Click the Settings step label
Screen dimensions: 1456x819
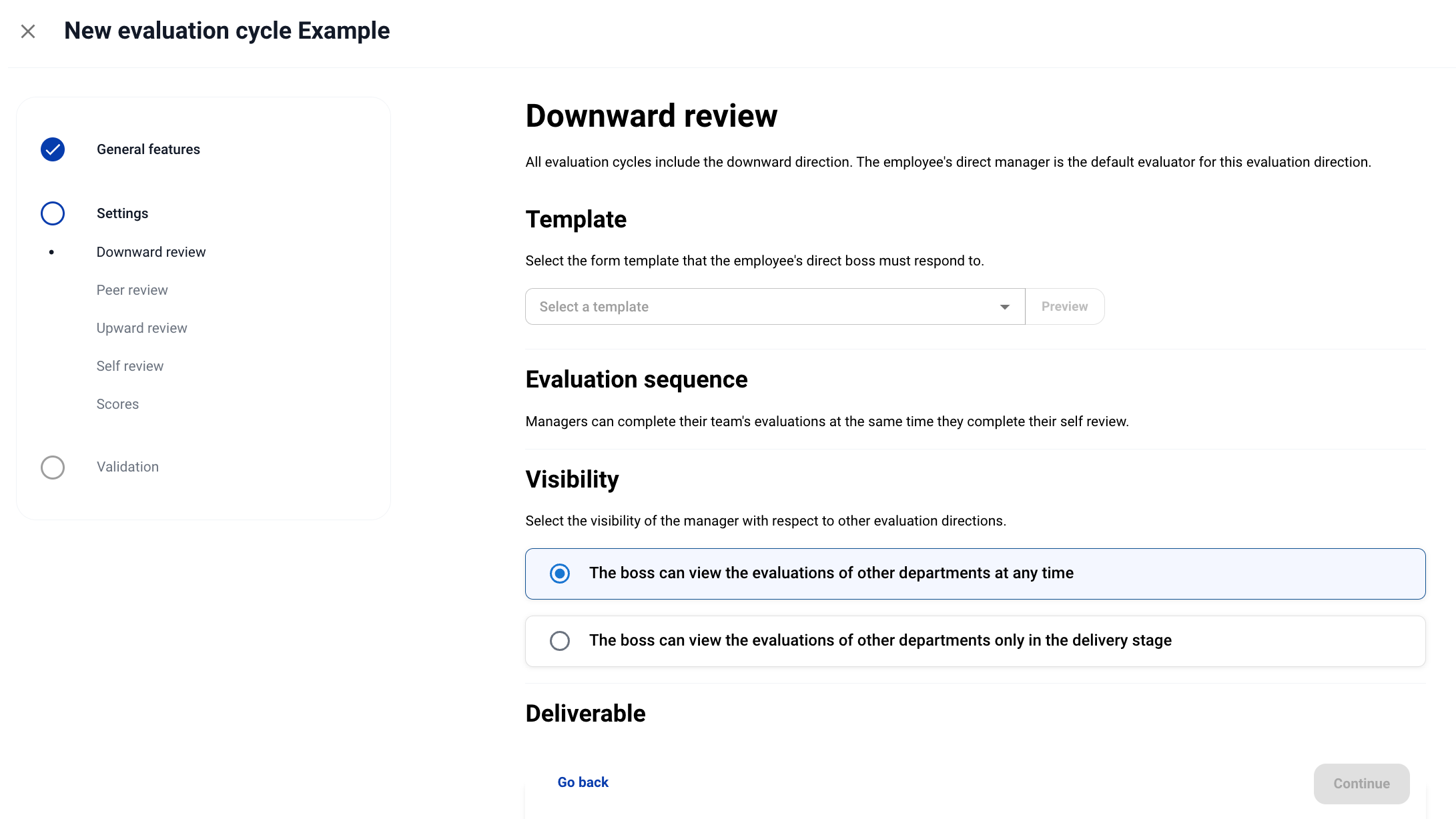pos(122,213)
